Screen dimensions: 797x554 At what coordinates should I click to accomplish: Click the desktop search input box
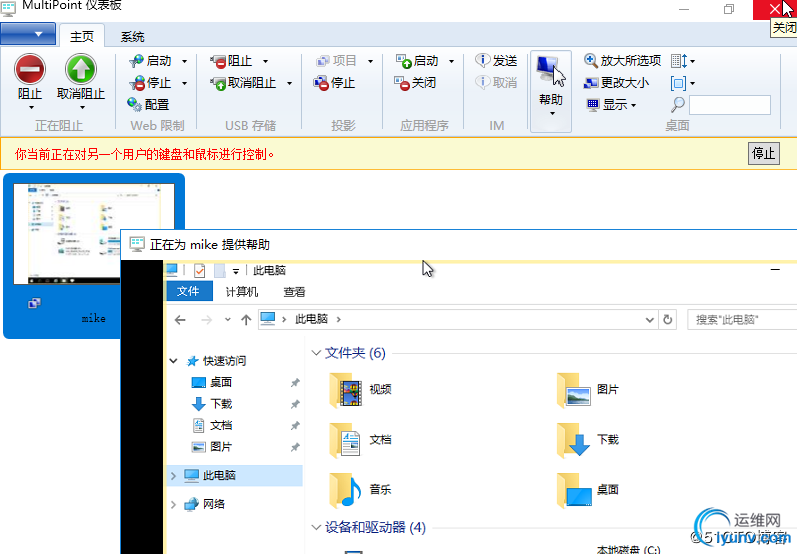(730, 105)
